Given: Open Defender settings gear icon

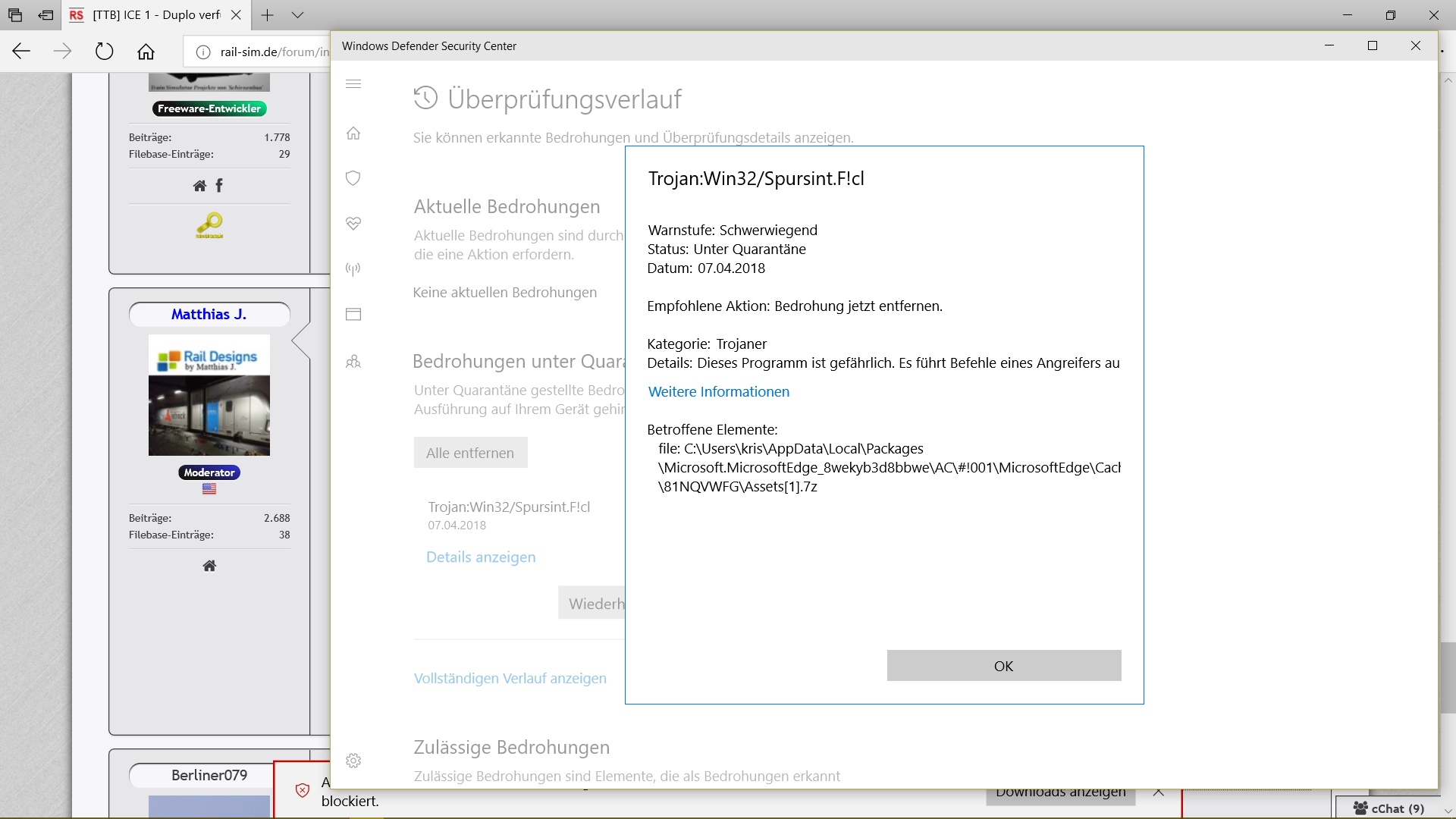Looking at the screenshot, I should pos(353,761).
